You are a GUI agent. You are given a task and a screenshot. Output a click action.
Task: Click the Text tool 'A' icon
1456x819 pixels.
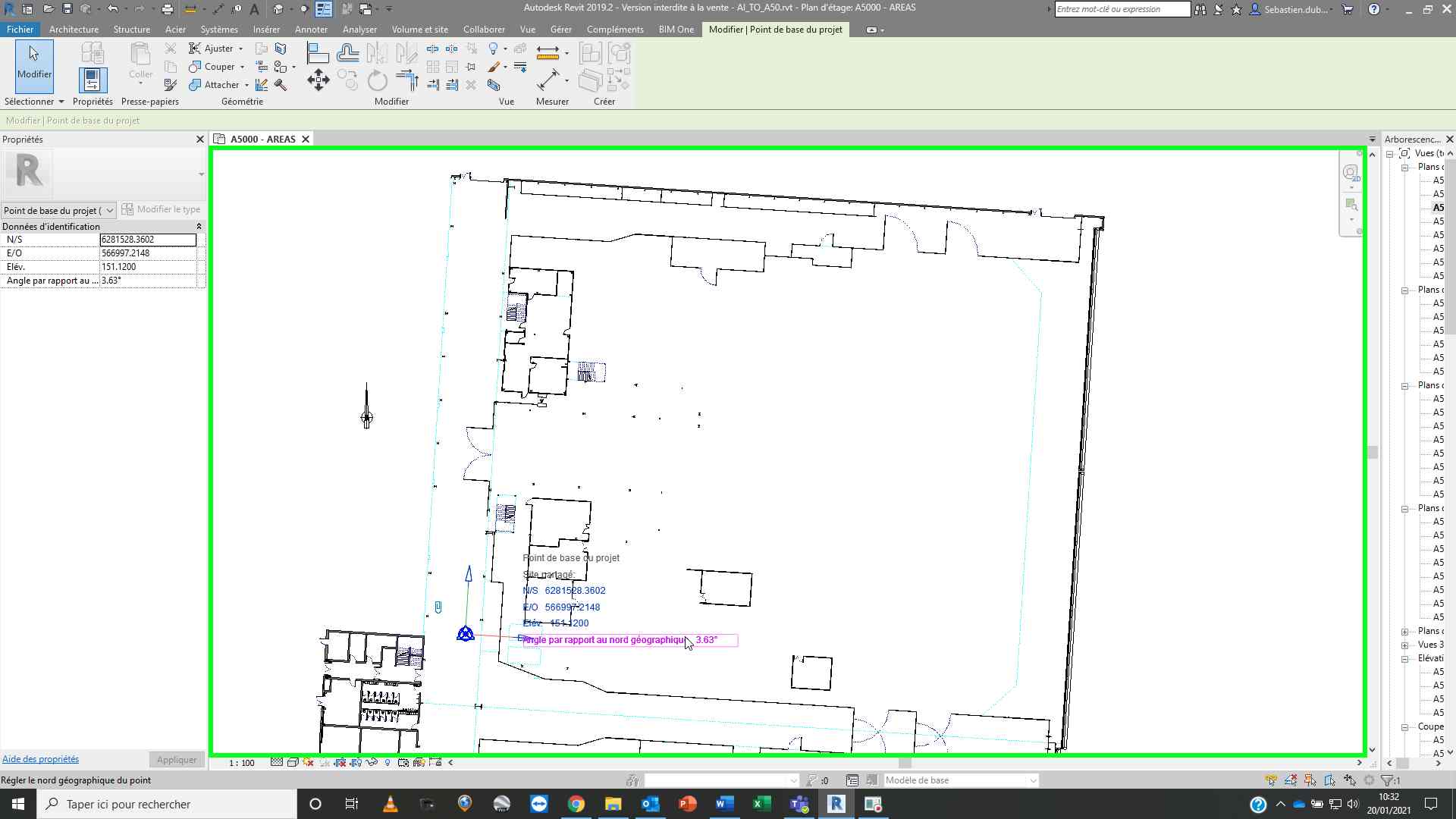point(254,9)
